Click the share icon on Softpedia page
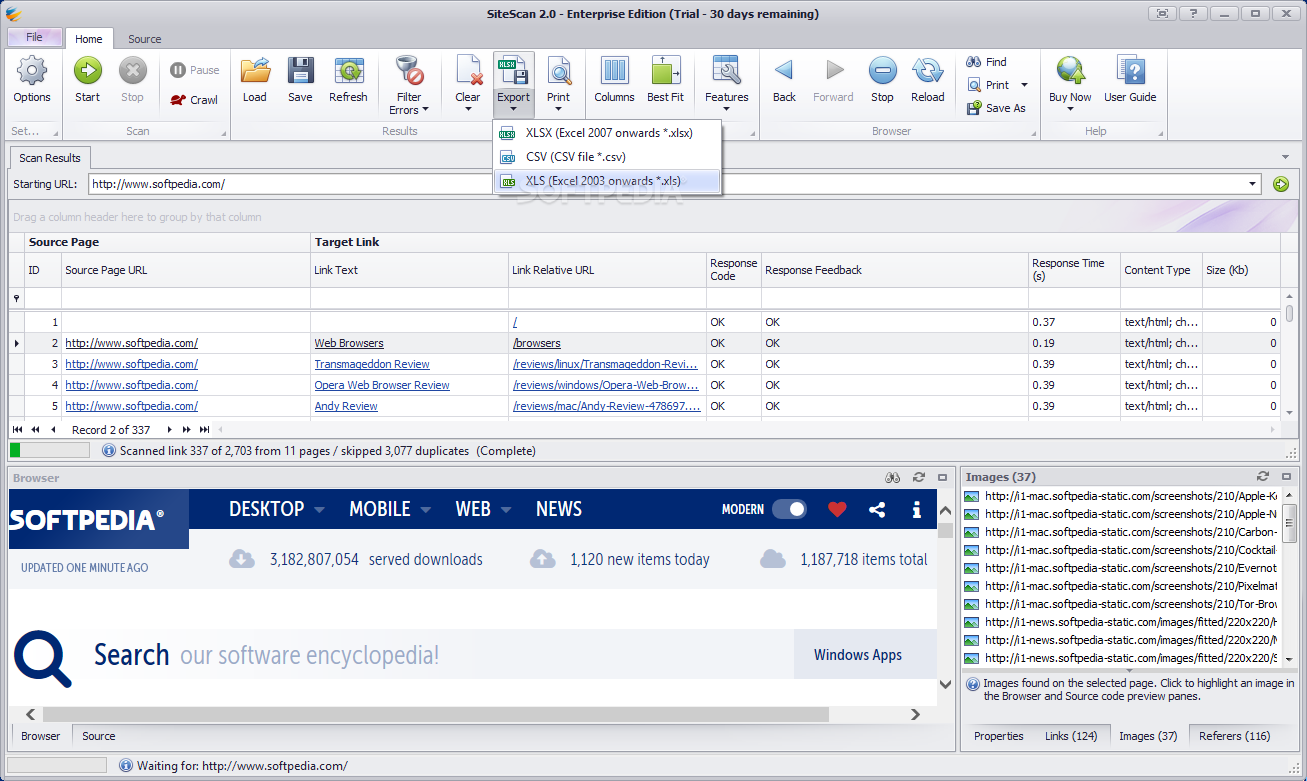The image size is (1307, 781). click(x=877, y=509)
